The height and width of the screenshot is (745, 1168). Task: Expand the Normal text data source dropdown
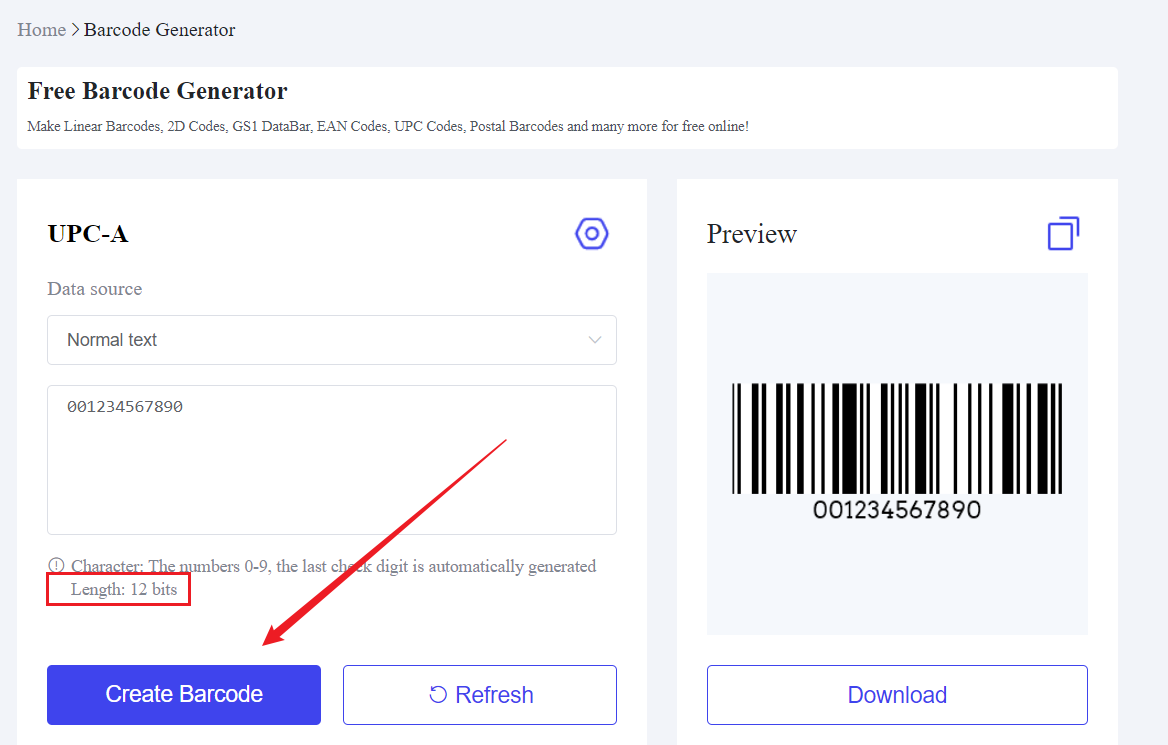(x=331, y=340)
